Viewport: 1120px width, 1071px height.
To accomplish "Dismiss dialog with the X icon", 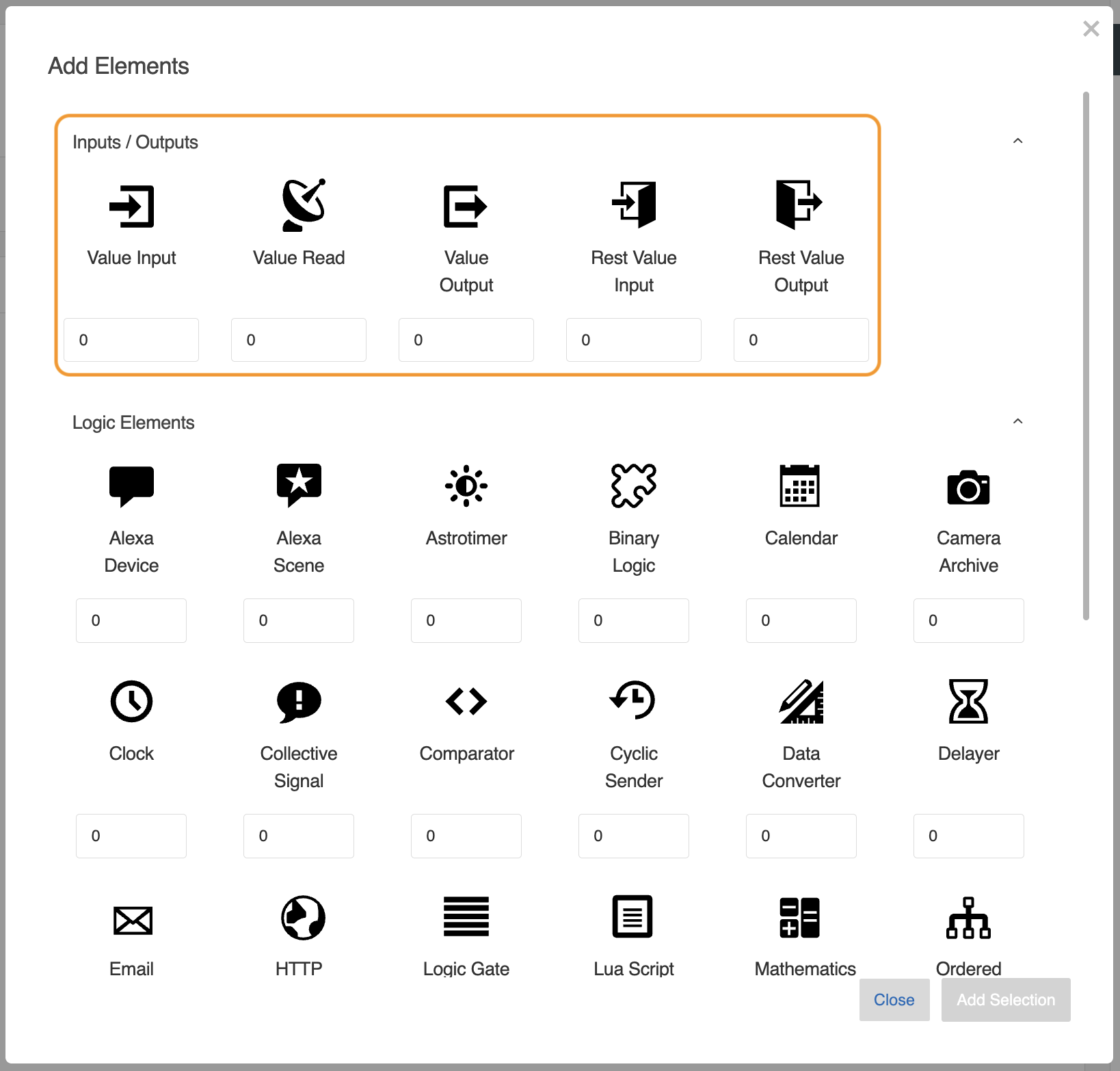I will coord(1091,29).
